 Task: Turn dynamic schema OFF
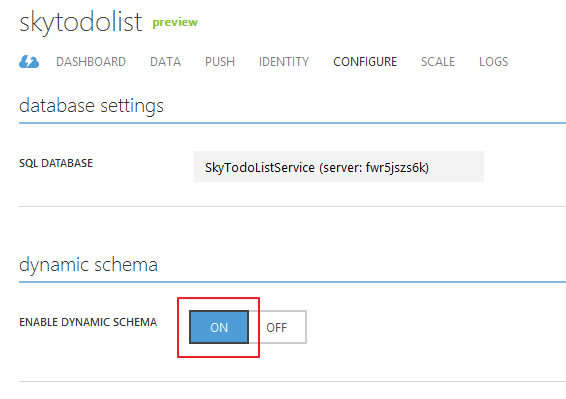click(277, 327)
